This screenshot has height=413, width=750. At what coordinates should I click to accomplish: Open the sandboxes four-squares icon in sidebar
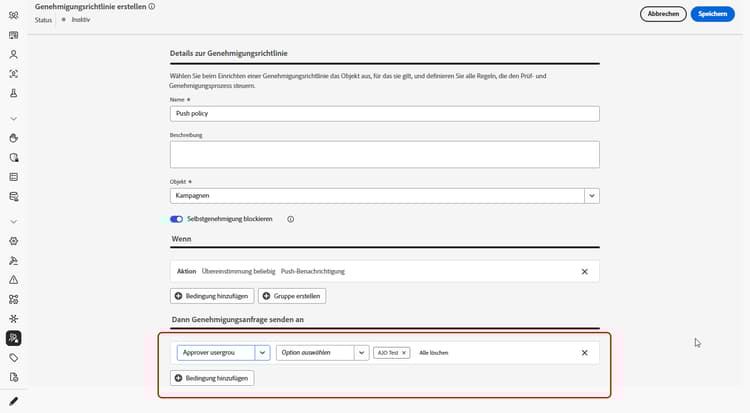point(13,300)
